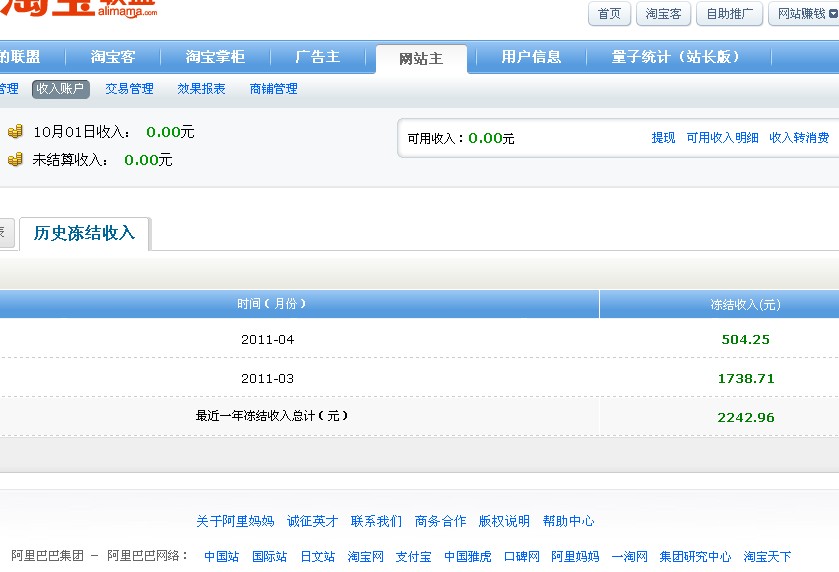Go to 首页 button
This screenshot has height=572, width=839.
coord(609,13)
